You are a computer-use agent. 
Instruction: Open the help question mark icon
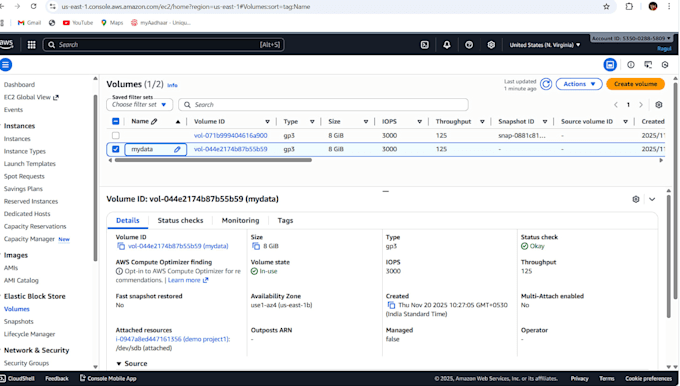point(469,45)
